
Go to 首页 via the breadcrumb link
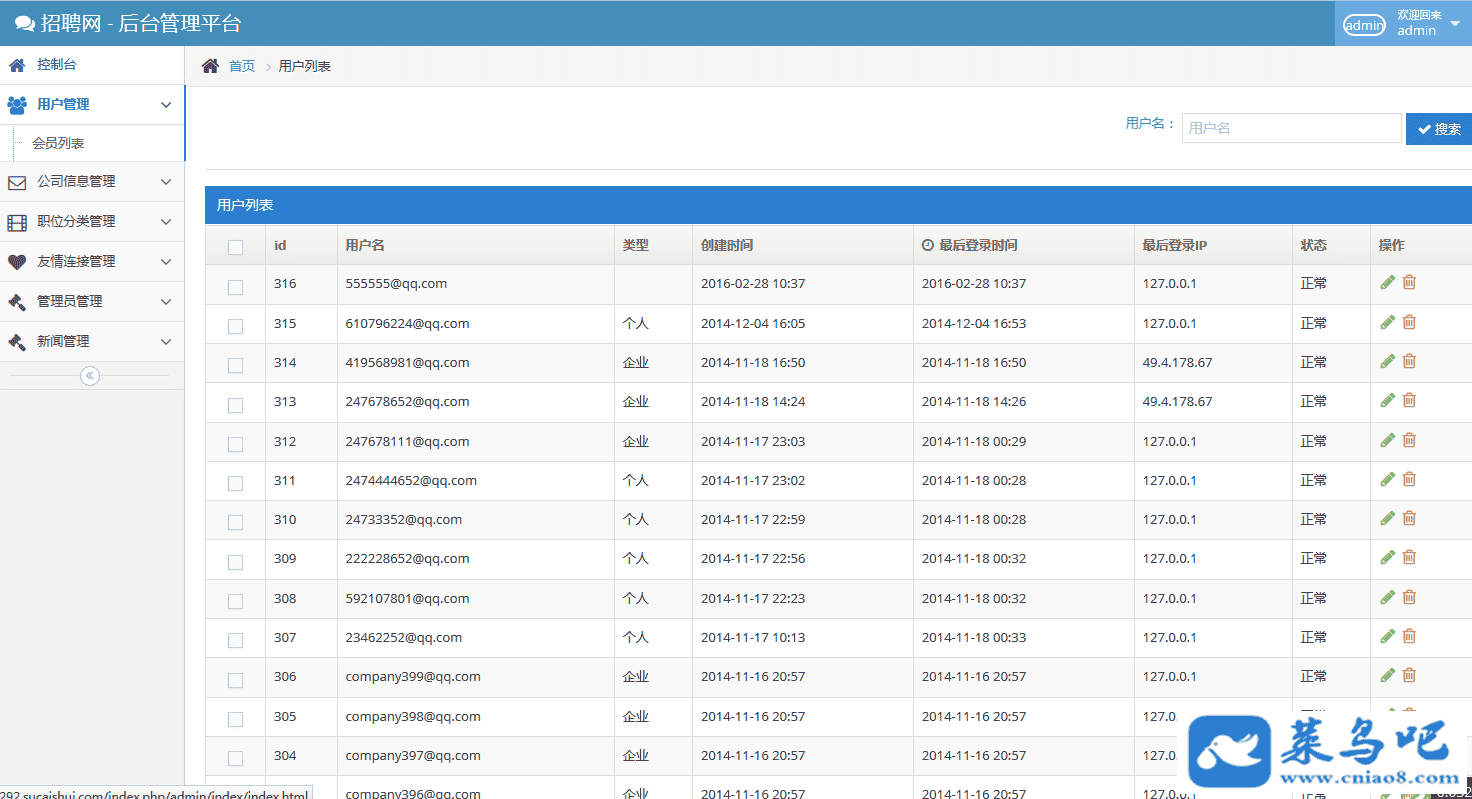coord(242,66)
